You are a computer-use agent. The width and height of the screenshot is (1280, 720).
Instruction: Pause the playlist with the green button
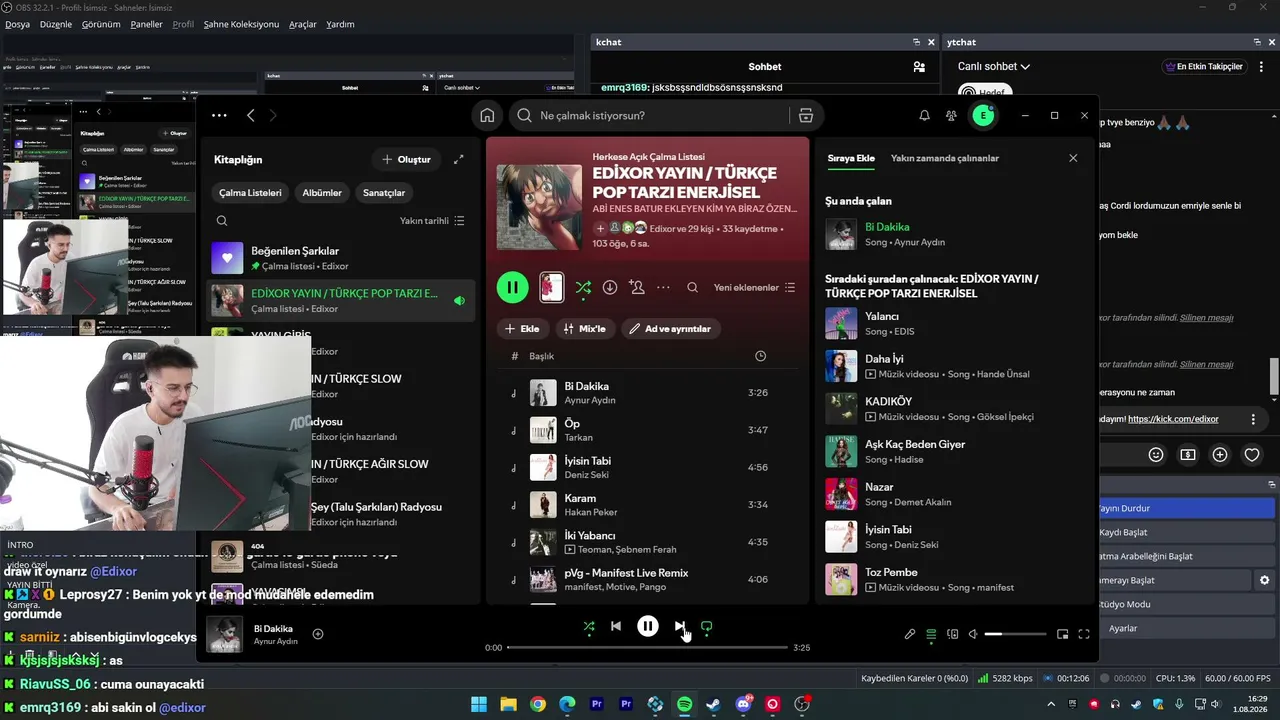click(513, 288)
